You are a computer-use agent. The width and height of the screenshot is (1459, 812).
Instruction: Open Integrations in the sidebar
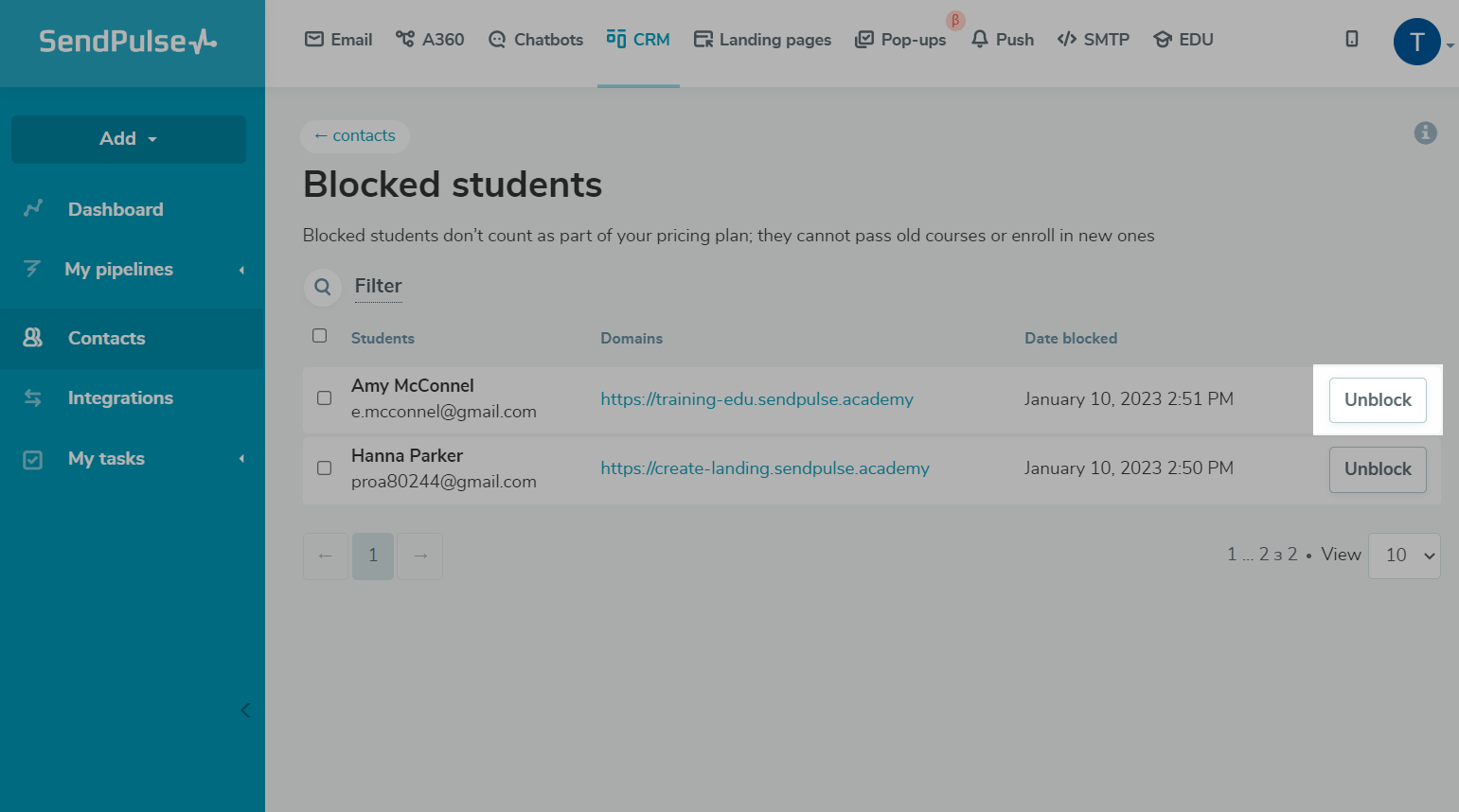(x=120, y=397)
